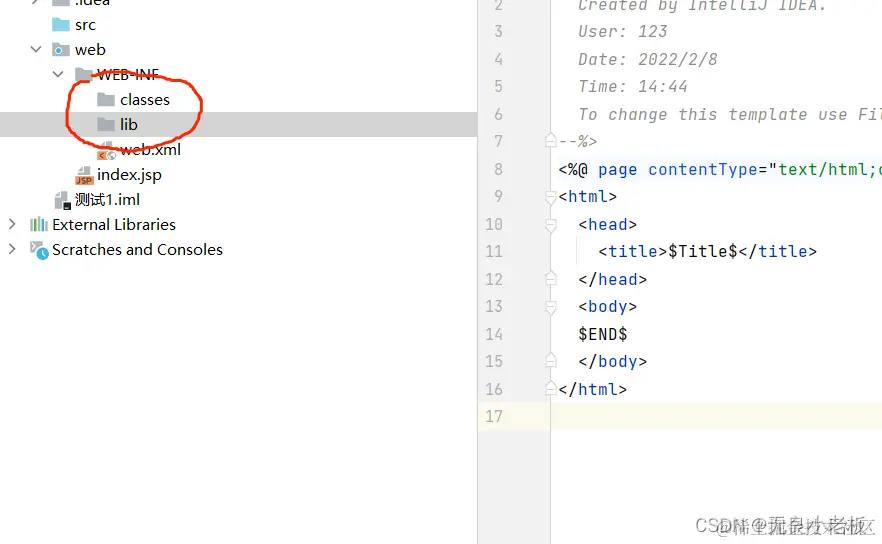Click the lib folder icon
Image resolution: width=882 pixels, height=544 pixels.
106,124
